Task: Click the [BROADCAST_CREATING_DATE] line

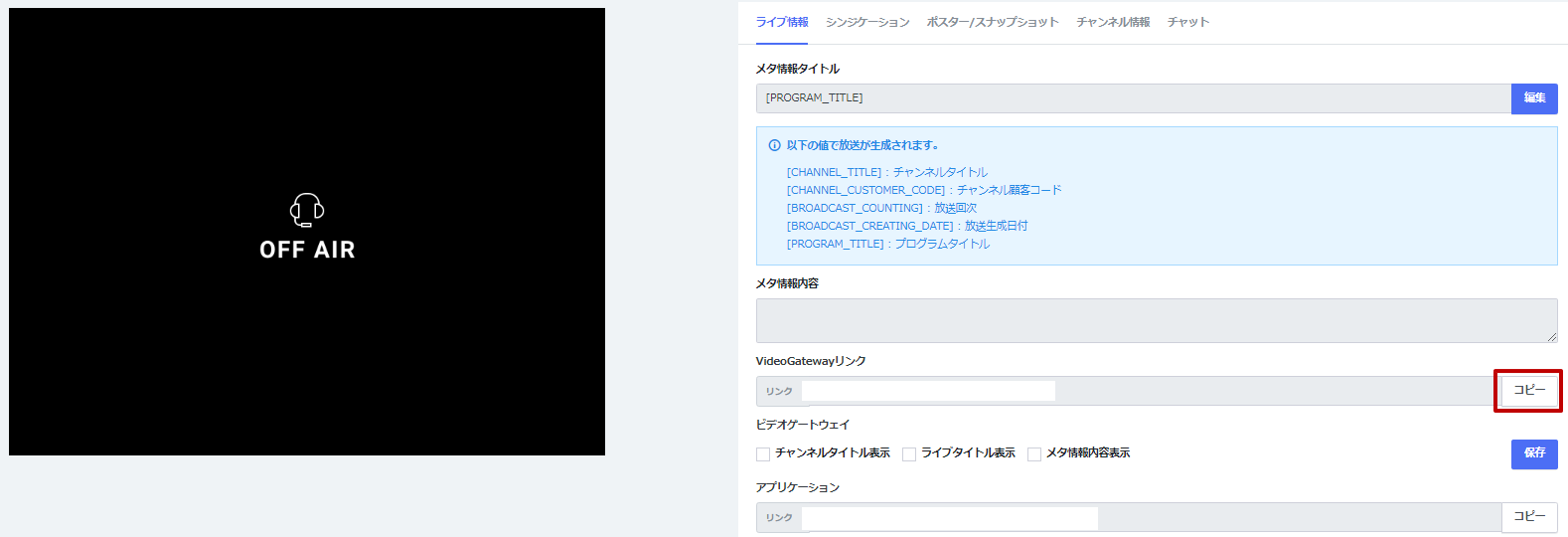Action: coord(907,226)
